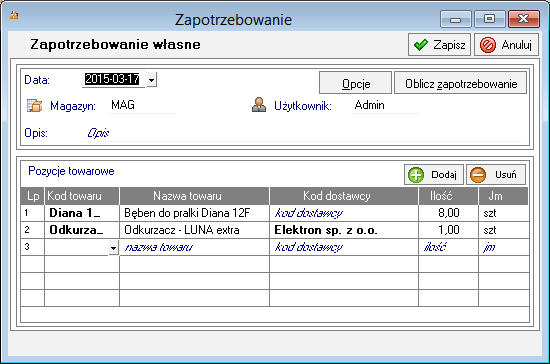550x364 pixels.
Task: Close the Zapotrzebowanie window
Action: 524,19
